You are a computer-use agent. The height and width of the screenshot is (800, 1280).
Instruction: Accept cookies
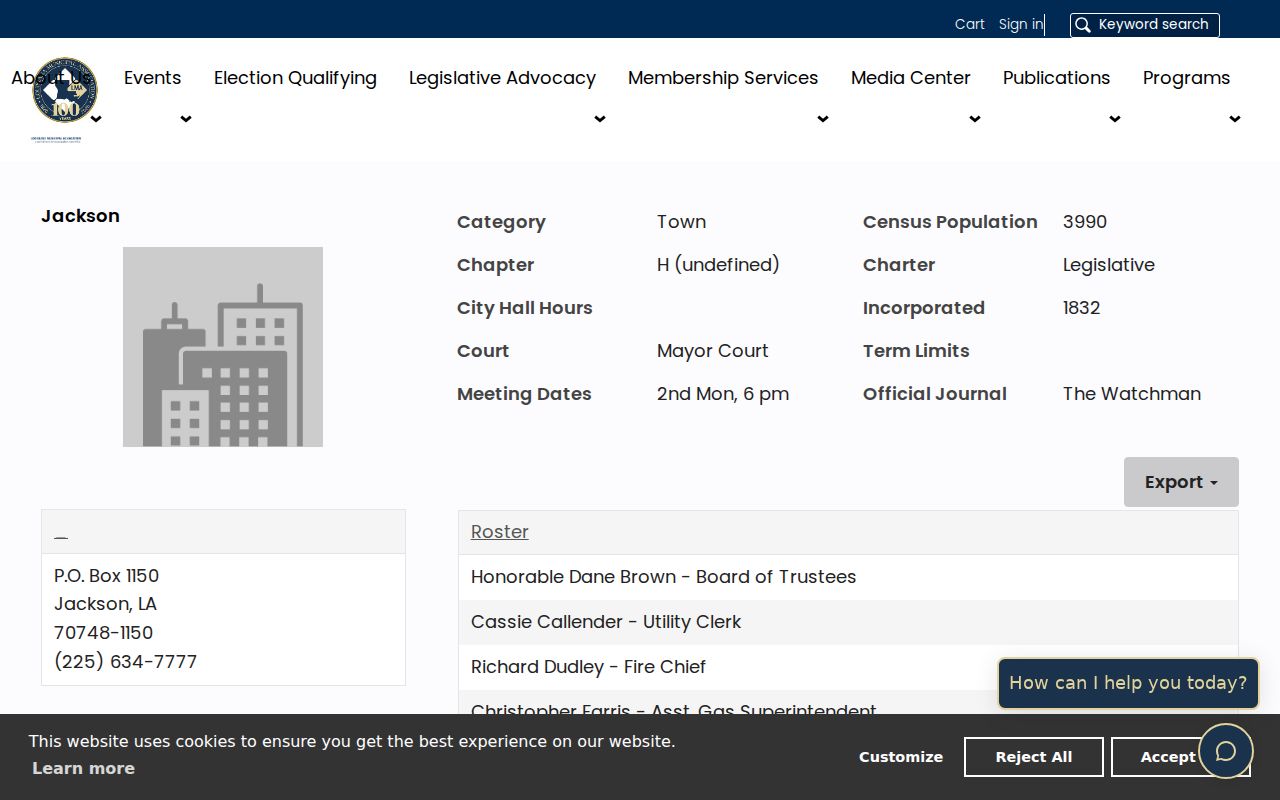tap(1168, 757)
